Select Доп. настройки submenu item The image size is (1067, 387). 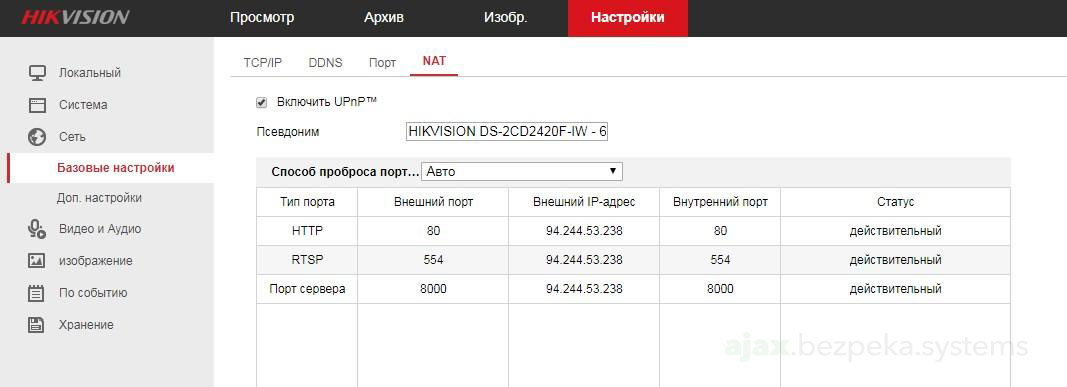(99, 198)
